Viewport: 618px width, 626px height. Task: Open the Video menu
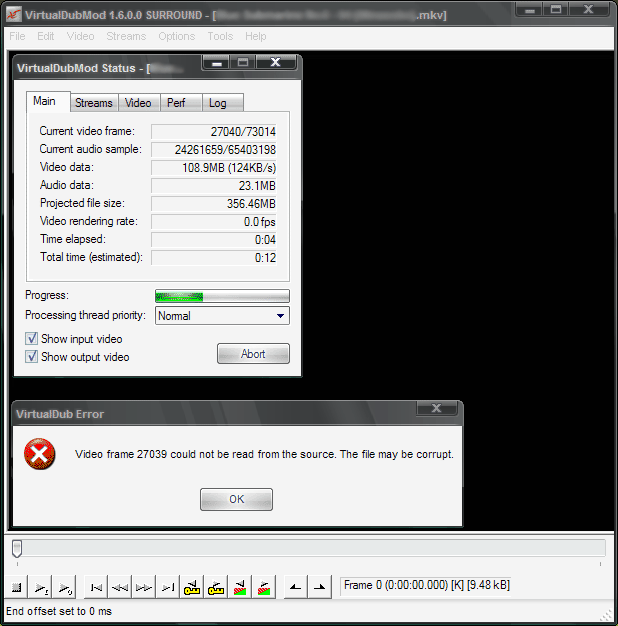pos(80,36)
